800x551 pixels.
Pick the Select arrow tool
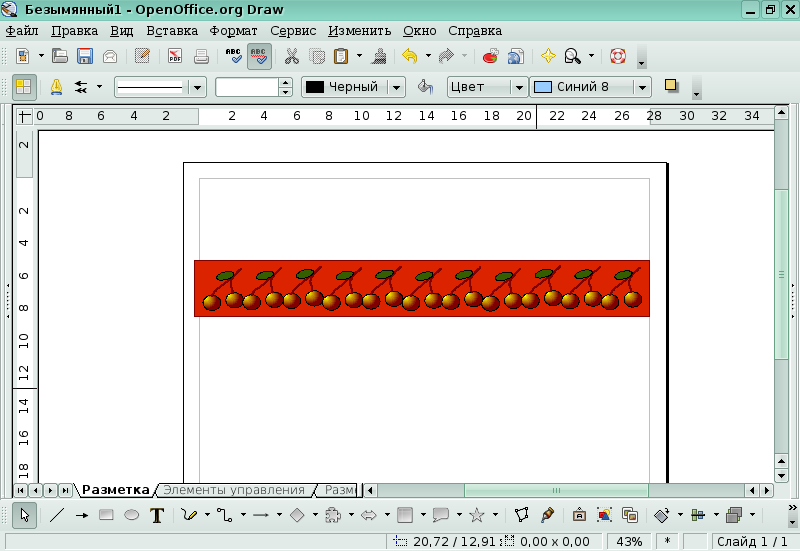click(24, 515)
